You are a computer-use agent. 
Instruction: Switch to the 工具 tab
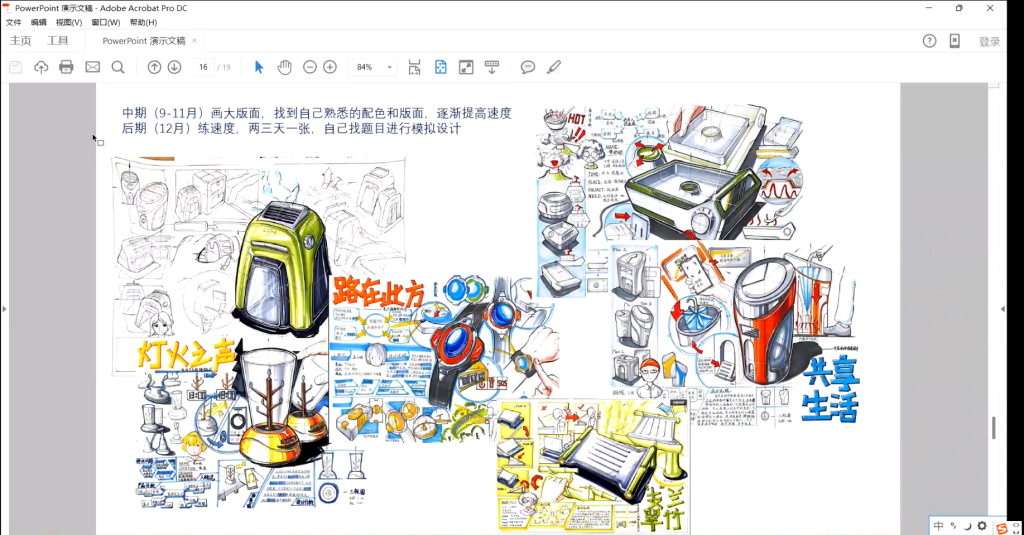58,41
